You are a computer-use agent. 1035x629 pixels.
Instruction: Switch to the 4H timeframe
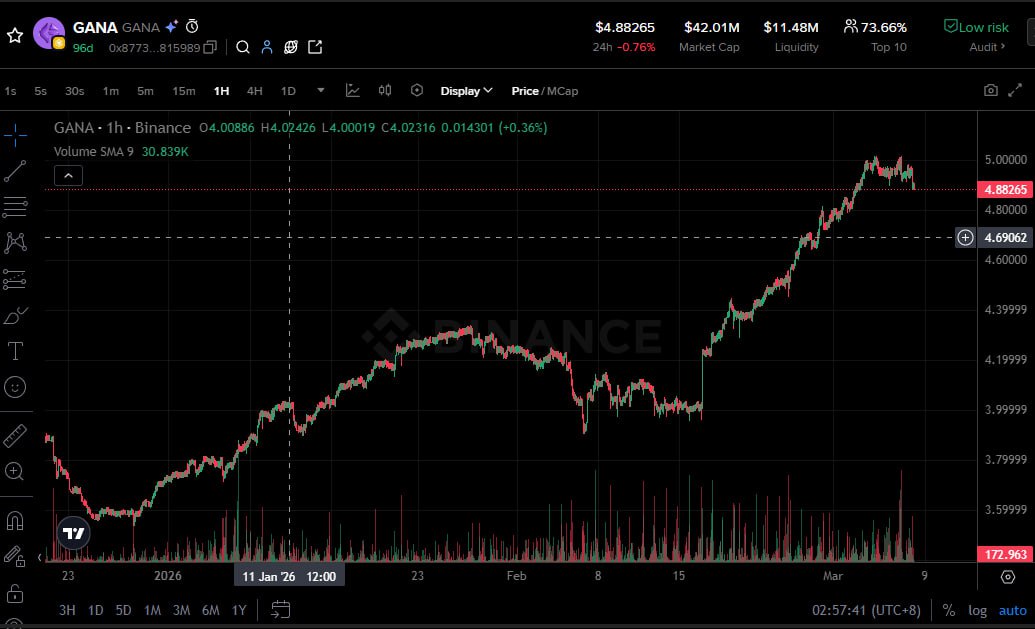point(254,91)
